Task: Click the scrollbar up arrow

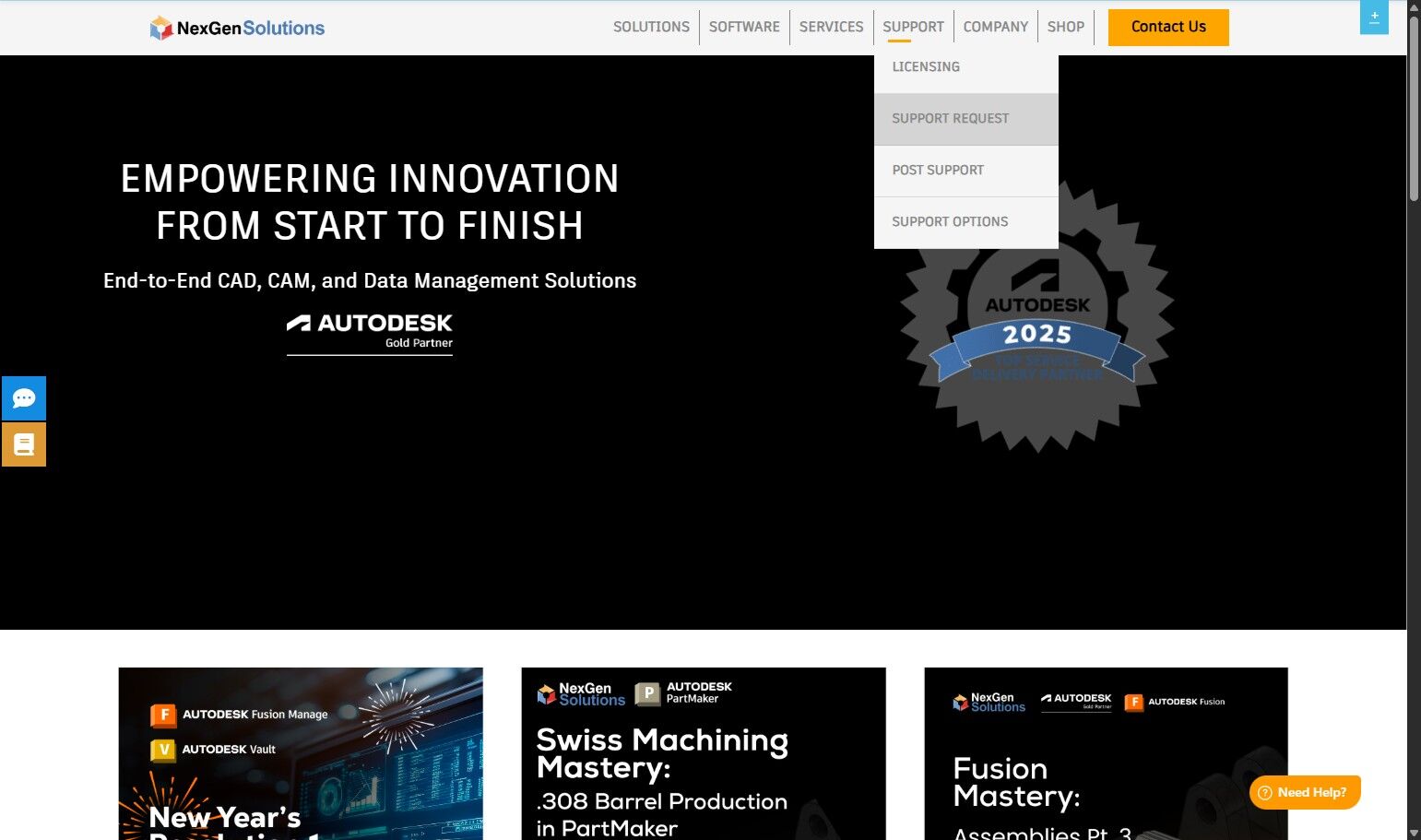Action: tap(1414, 7)
